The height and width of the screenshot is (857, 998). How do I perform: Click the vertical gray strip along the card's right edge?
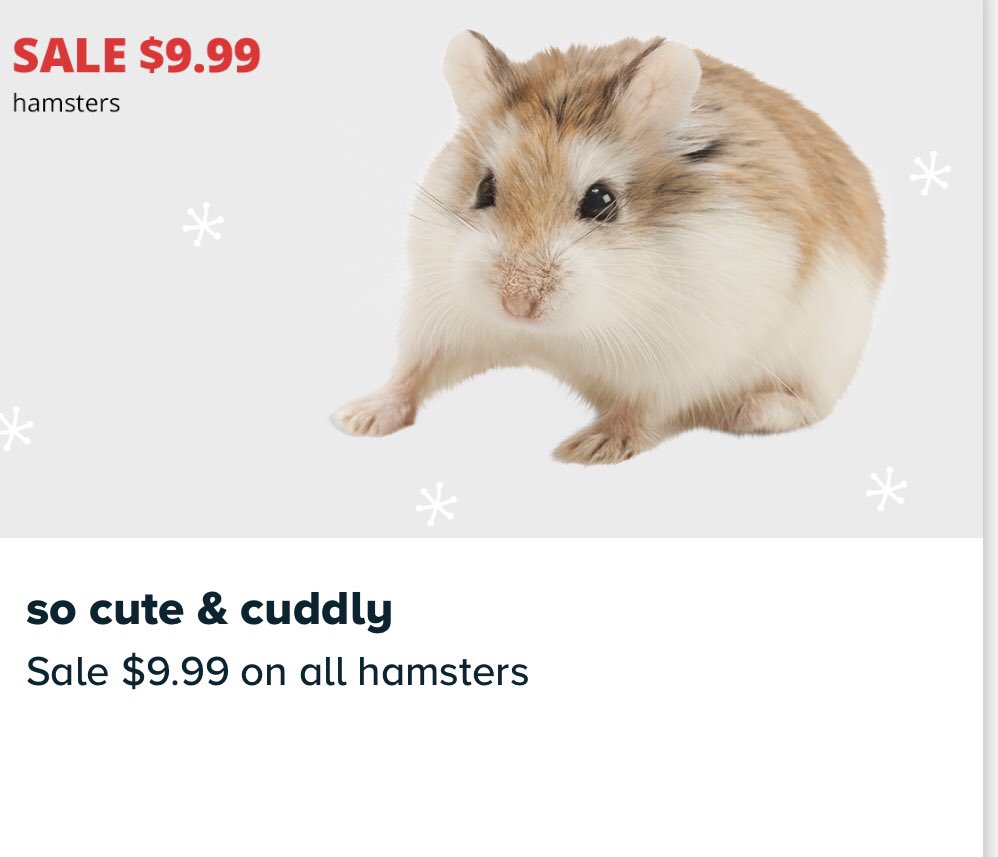[990, 428]
